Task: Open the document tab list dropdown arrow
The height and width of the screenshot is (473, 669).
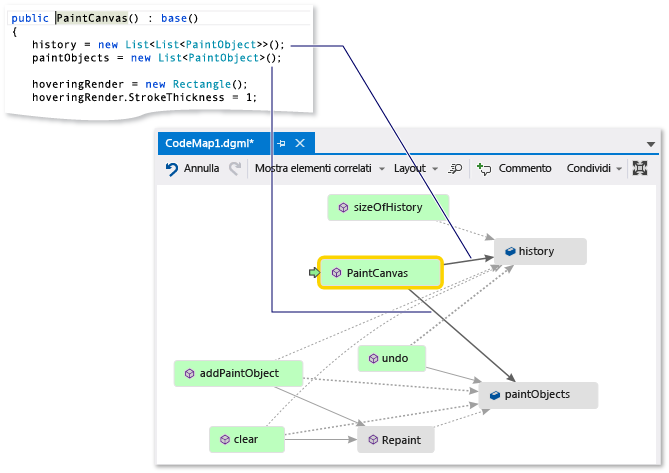Action: [x=651, y=144]
